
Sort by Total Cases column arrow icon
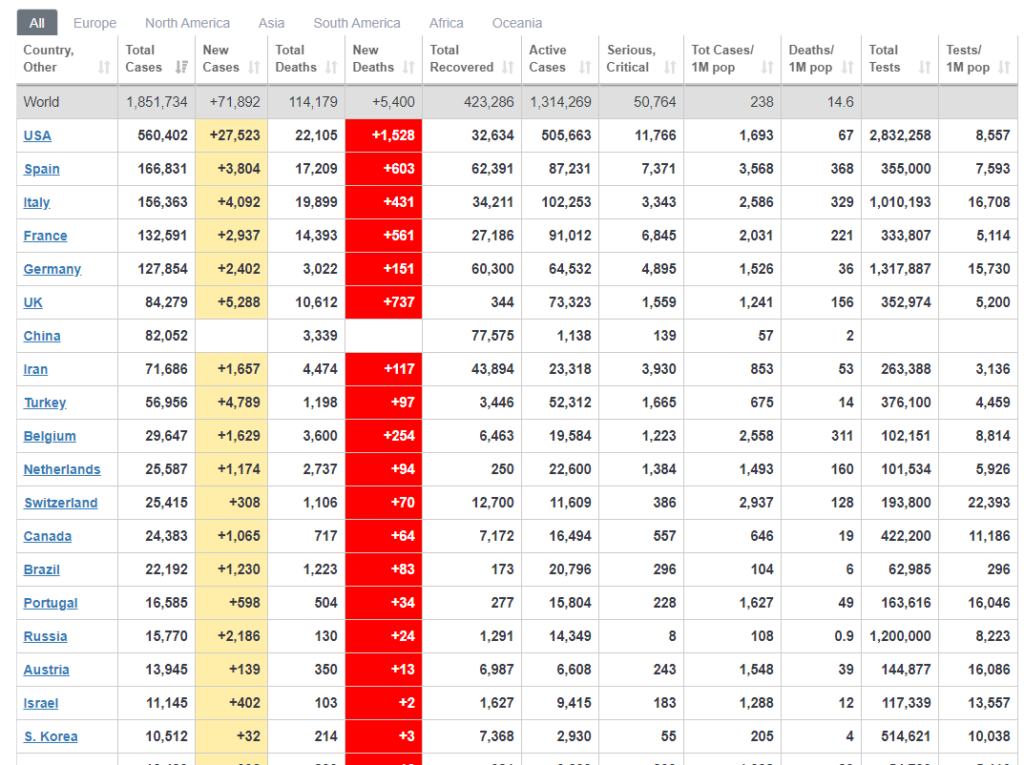182,67
